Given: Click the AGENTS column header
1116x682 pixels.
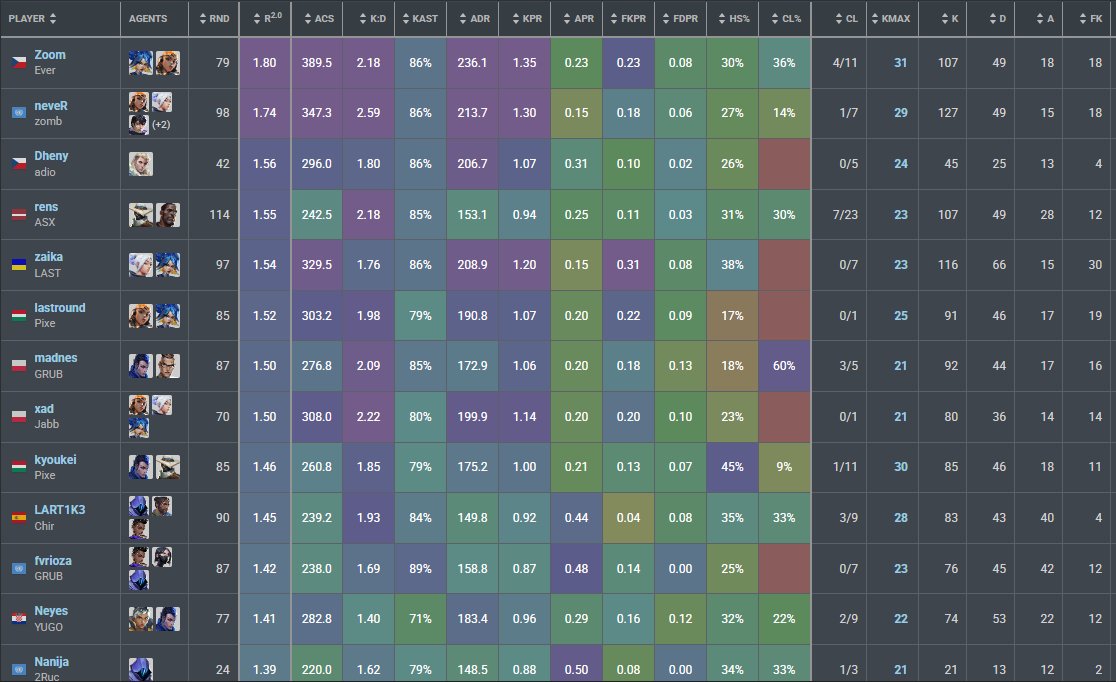Looking at the screenshot, I should 148,19.
